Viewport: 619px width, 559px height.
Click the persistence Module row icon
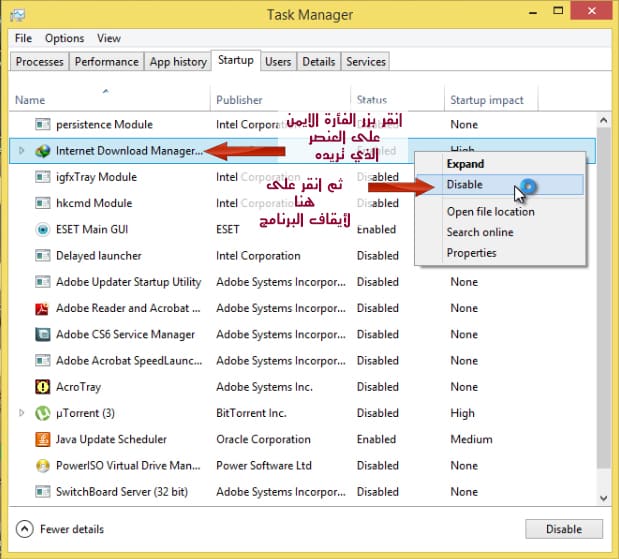(42, 124)
